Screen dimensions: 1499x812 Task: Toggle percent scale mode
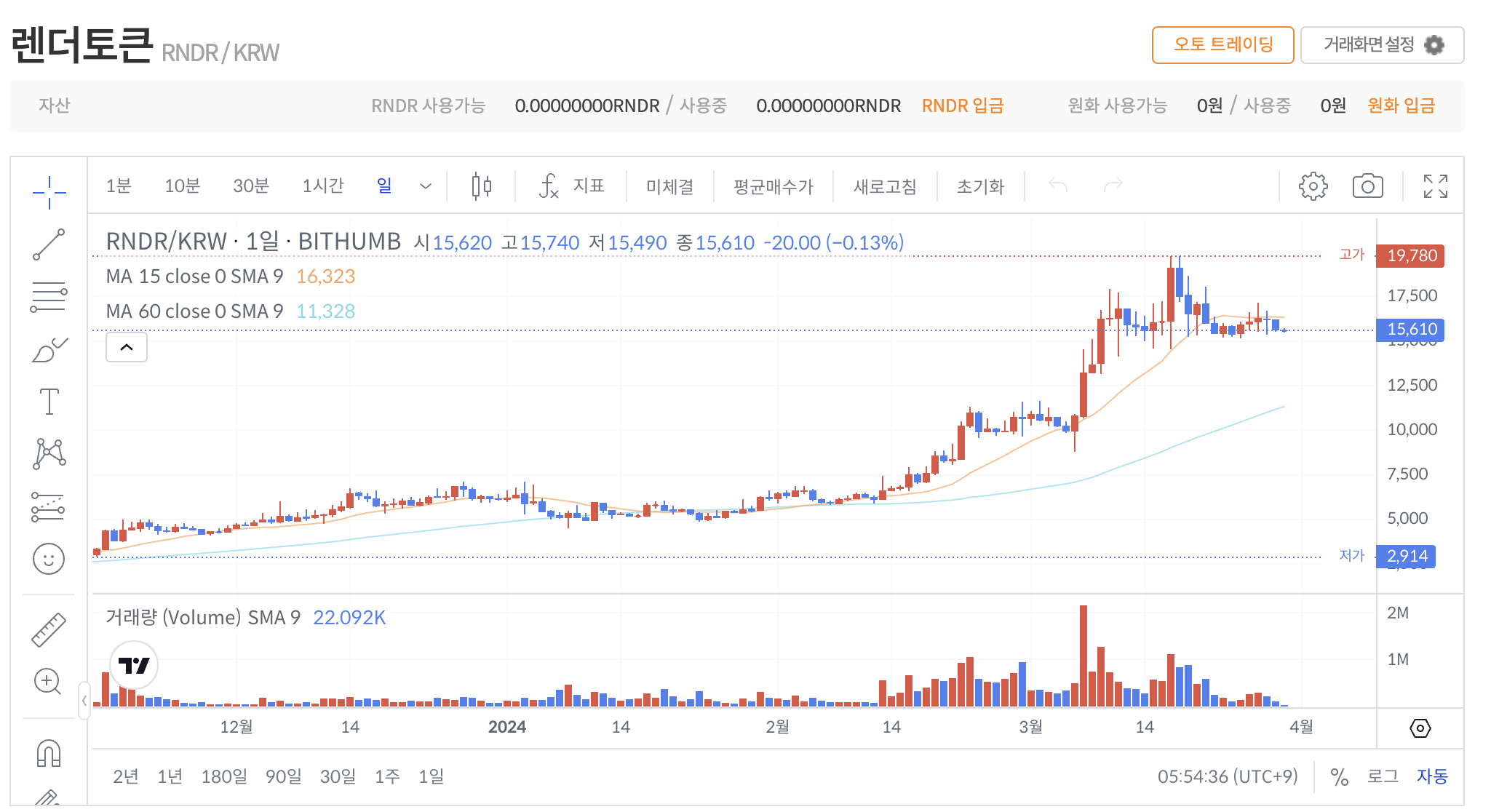click(x=1339, y=777)
